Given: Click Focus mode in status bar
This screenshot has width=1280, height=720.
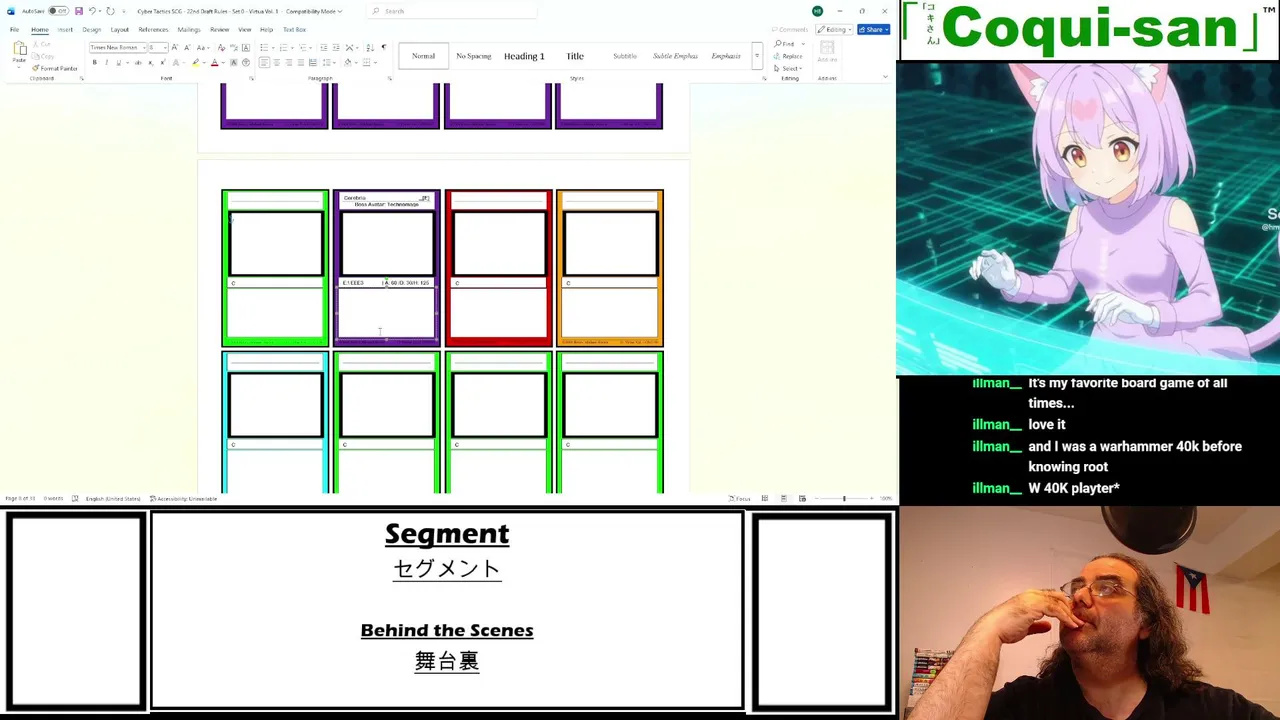Looking at the screenshot, I should point(740,498).
